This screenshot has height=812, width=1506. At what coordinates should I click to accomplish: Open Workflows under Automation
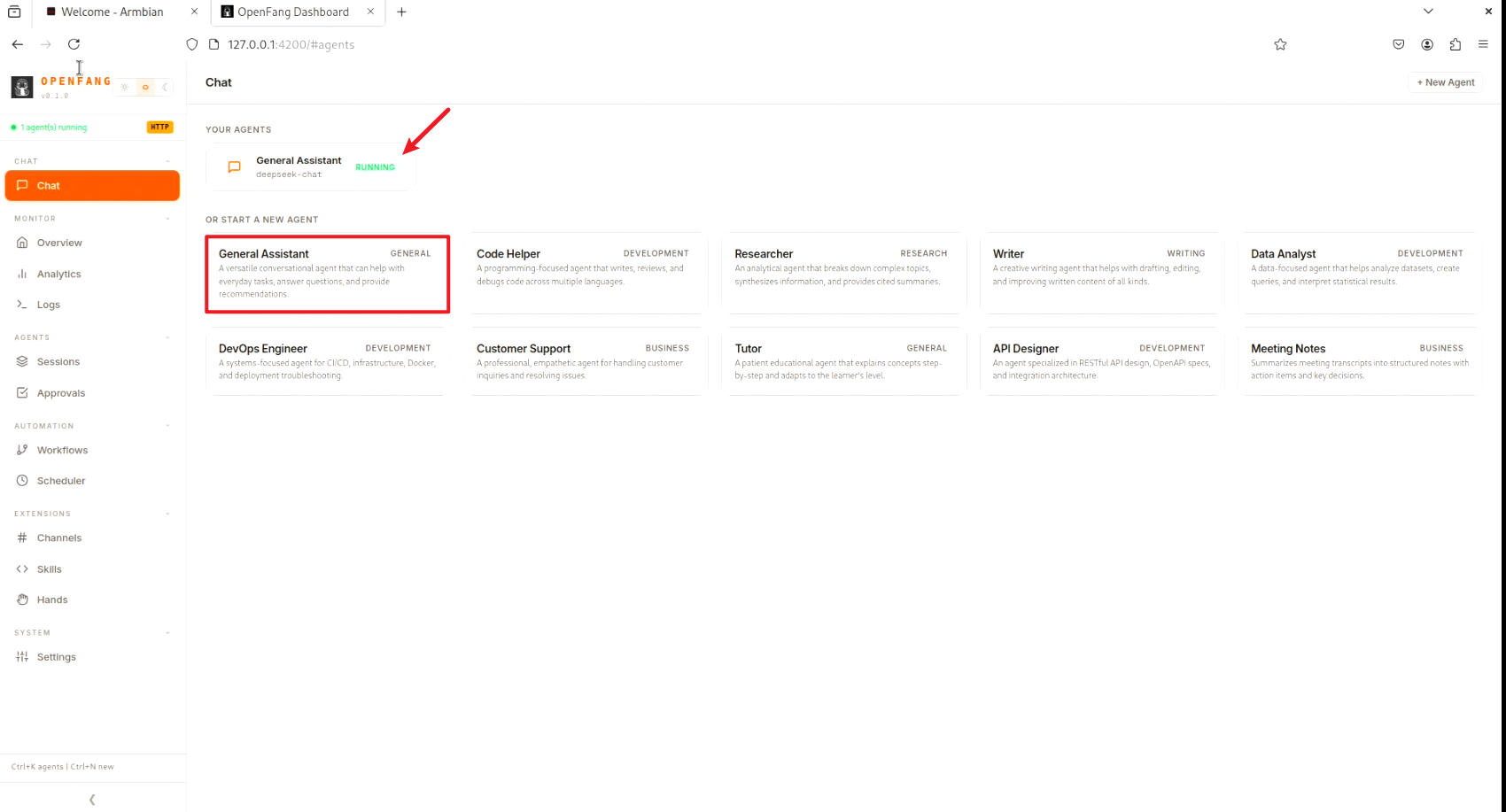tap(62, 450)
